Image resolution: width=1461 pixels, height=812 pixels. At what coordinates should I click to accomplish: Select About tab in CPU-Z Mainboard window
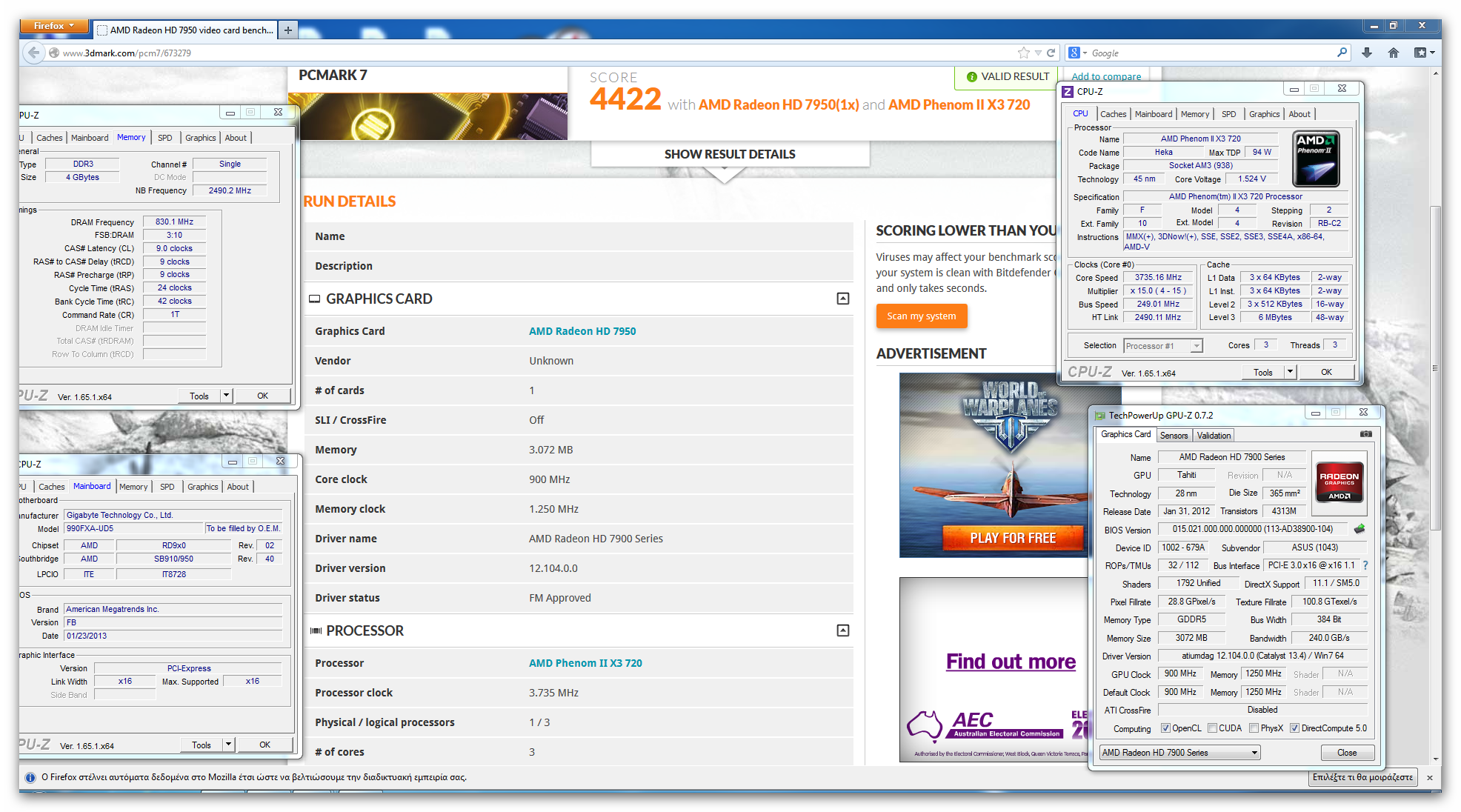[x=238, y=487]
